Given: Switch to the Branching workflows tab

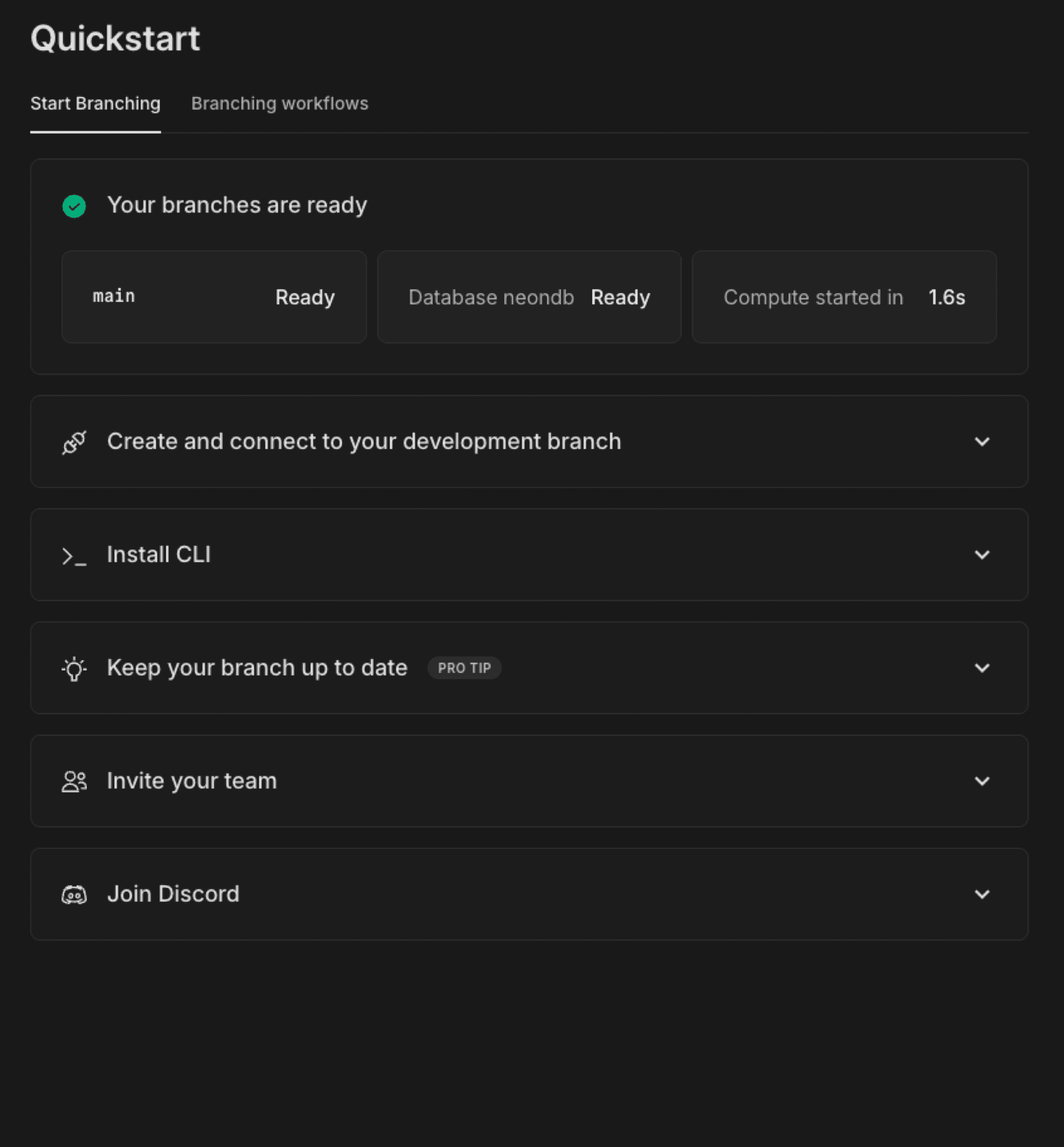Looking at the screenshot, I should pos(280,104).
